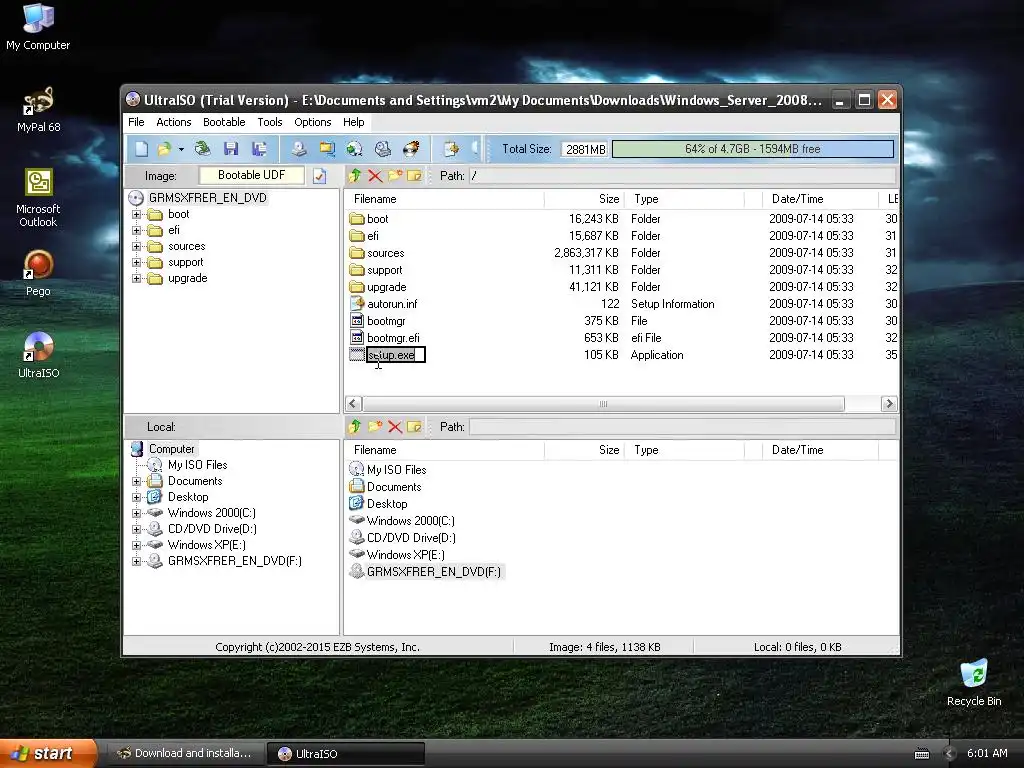Image resolution: width=1024 pixels, height=768 pixels.
Task: Open the dropdown arrow beside Open icon
Action: click(181, 150)
